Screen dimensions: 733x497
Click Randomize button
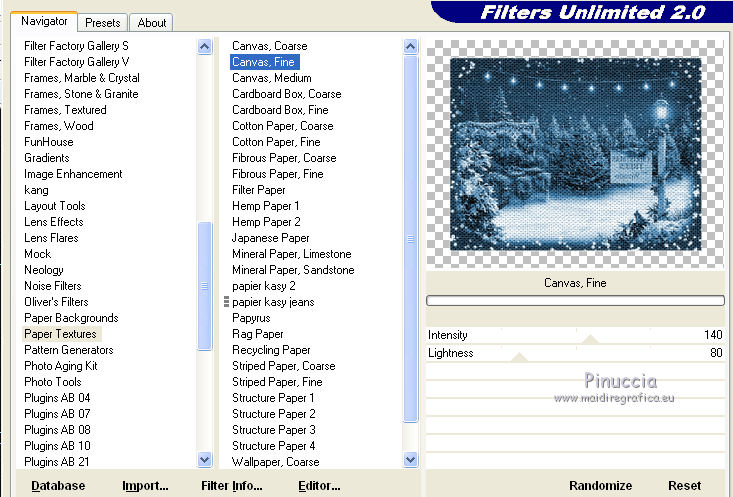[600, 486]
